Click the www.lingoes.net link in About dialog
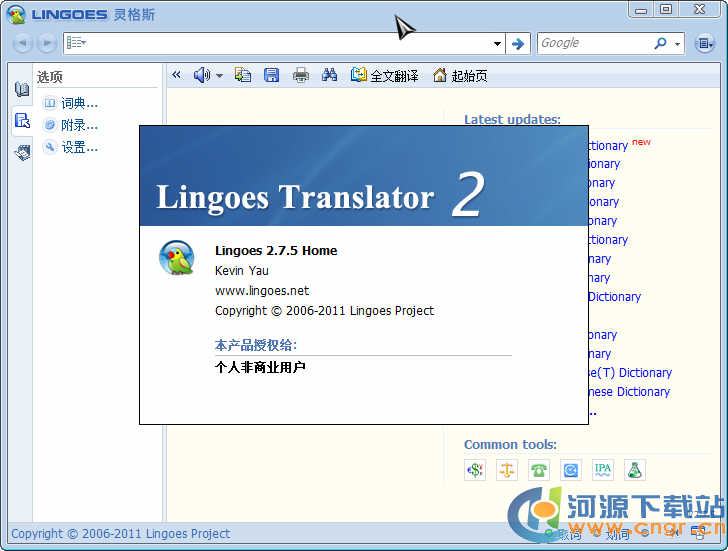 click(262, 290)
